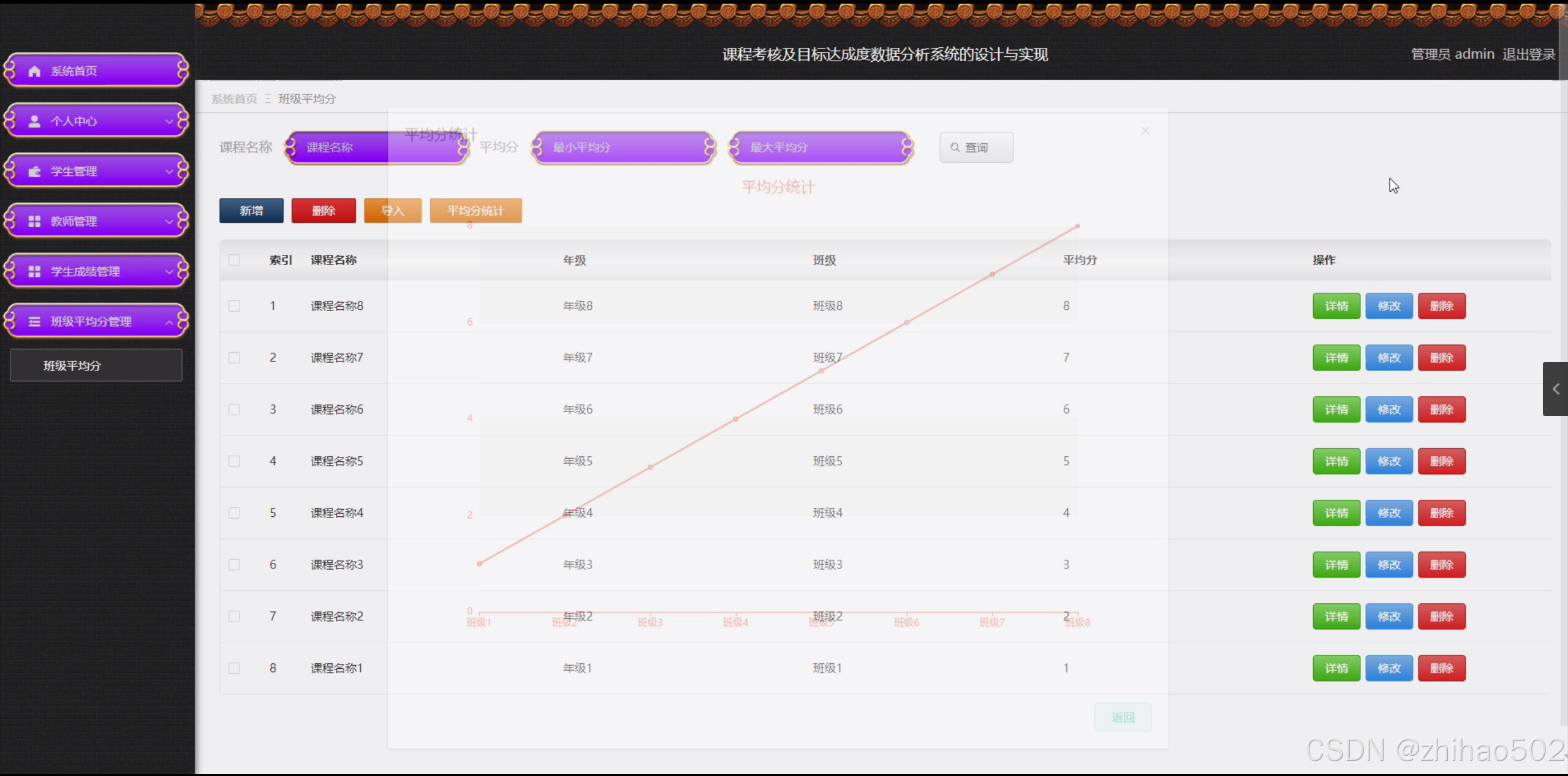This screenshot has height=776, width=1568.
Task: Click 退出登录 in the header
Action: click(x=1528, y=55)
